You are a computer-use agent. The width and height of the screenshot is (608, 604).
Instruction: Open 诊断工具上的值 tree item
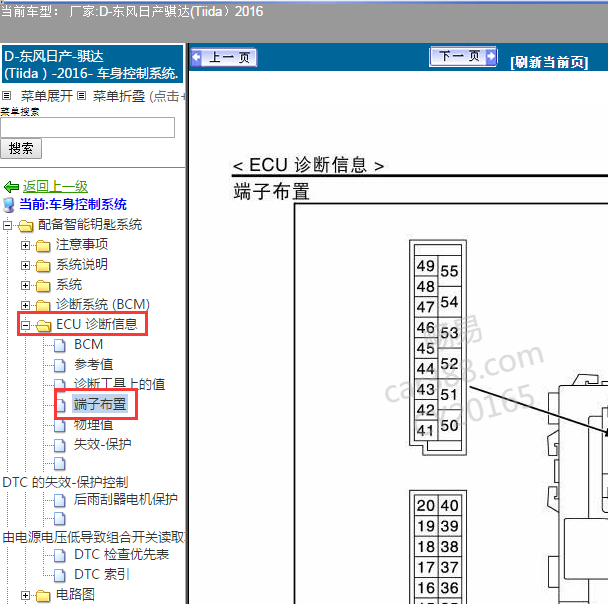pos(119,384)
